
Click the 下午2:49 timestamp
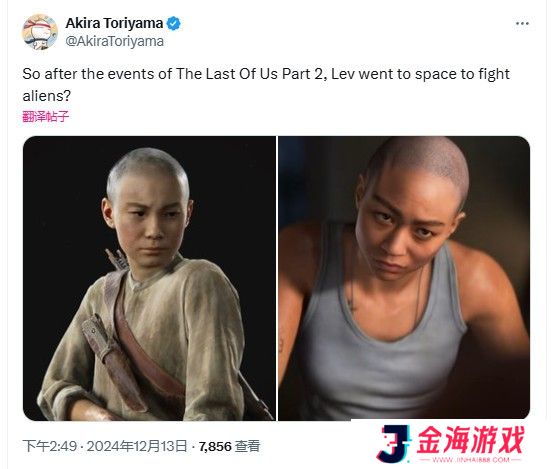(x=50, y=446)
